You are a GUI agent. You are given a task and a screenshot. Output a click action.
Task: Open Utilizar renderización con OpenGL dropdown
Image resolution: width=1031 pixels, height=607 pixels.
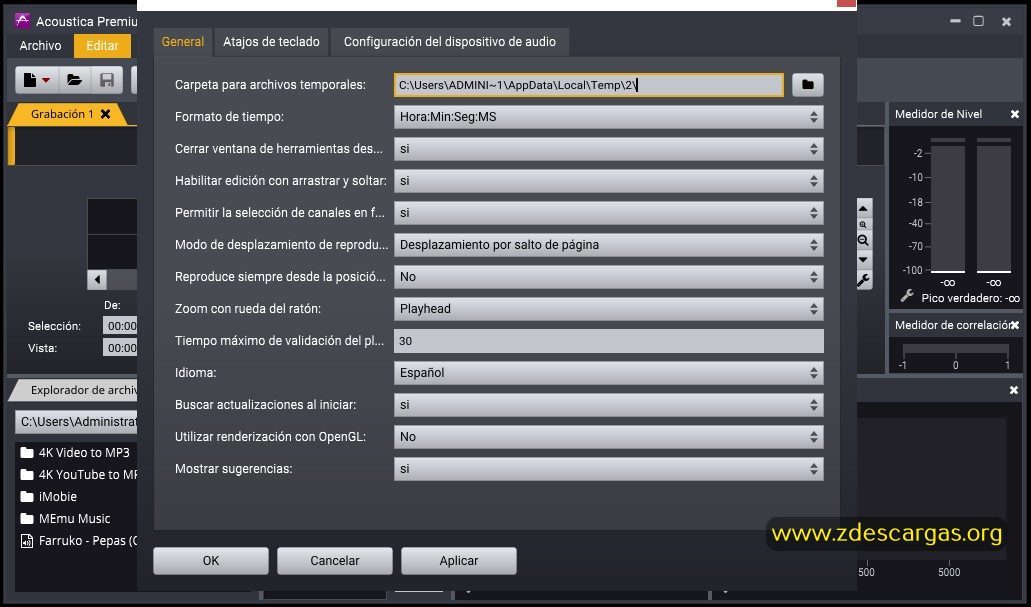(608, 437)
